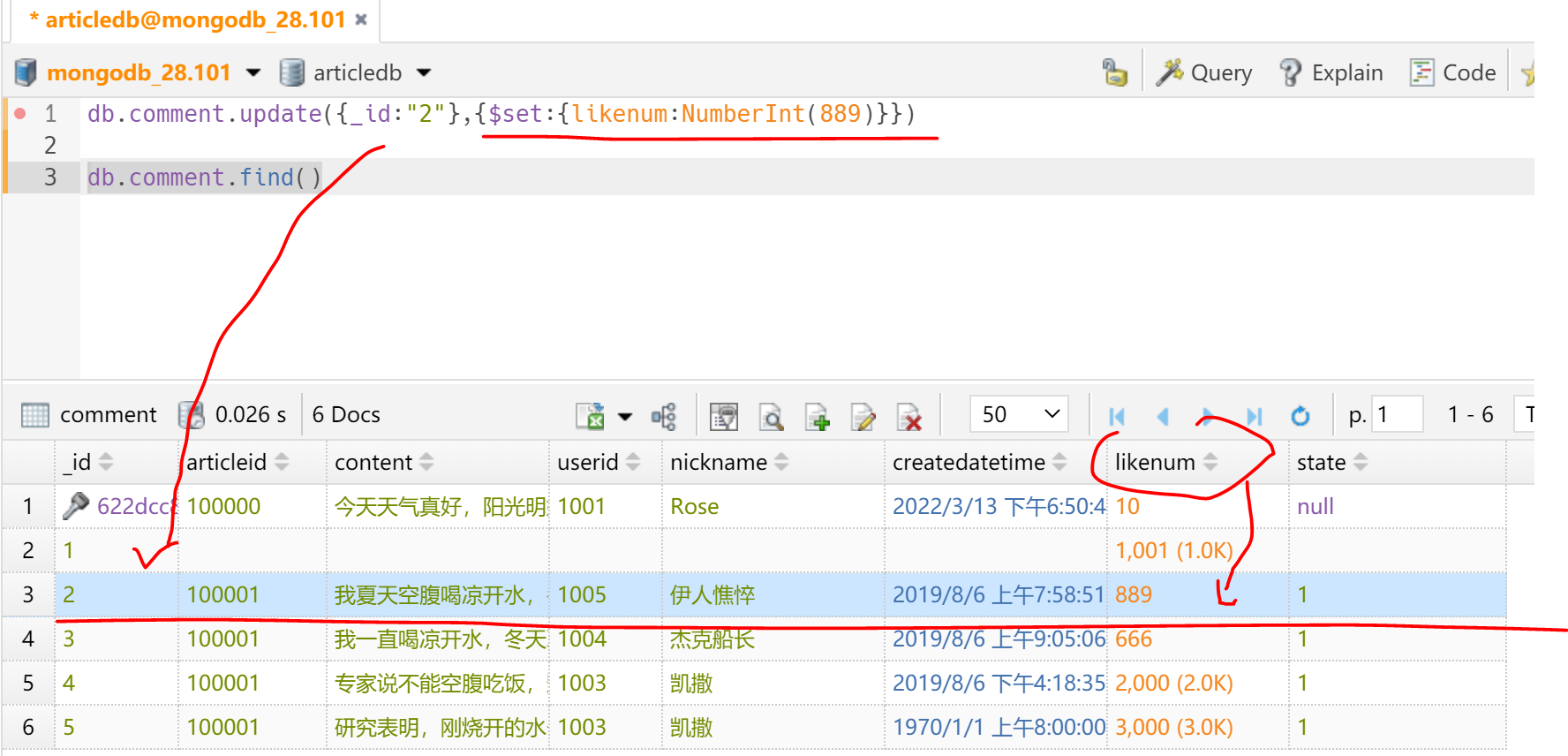Select the articledb@mongodb_28.101 tab
This screenshot has height=756, width=1568.
[194, 19]
